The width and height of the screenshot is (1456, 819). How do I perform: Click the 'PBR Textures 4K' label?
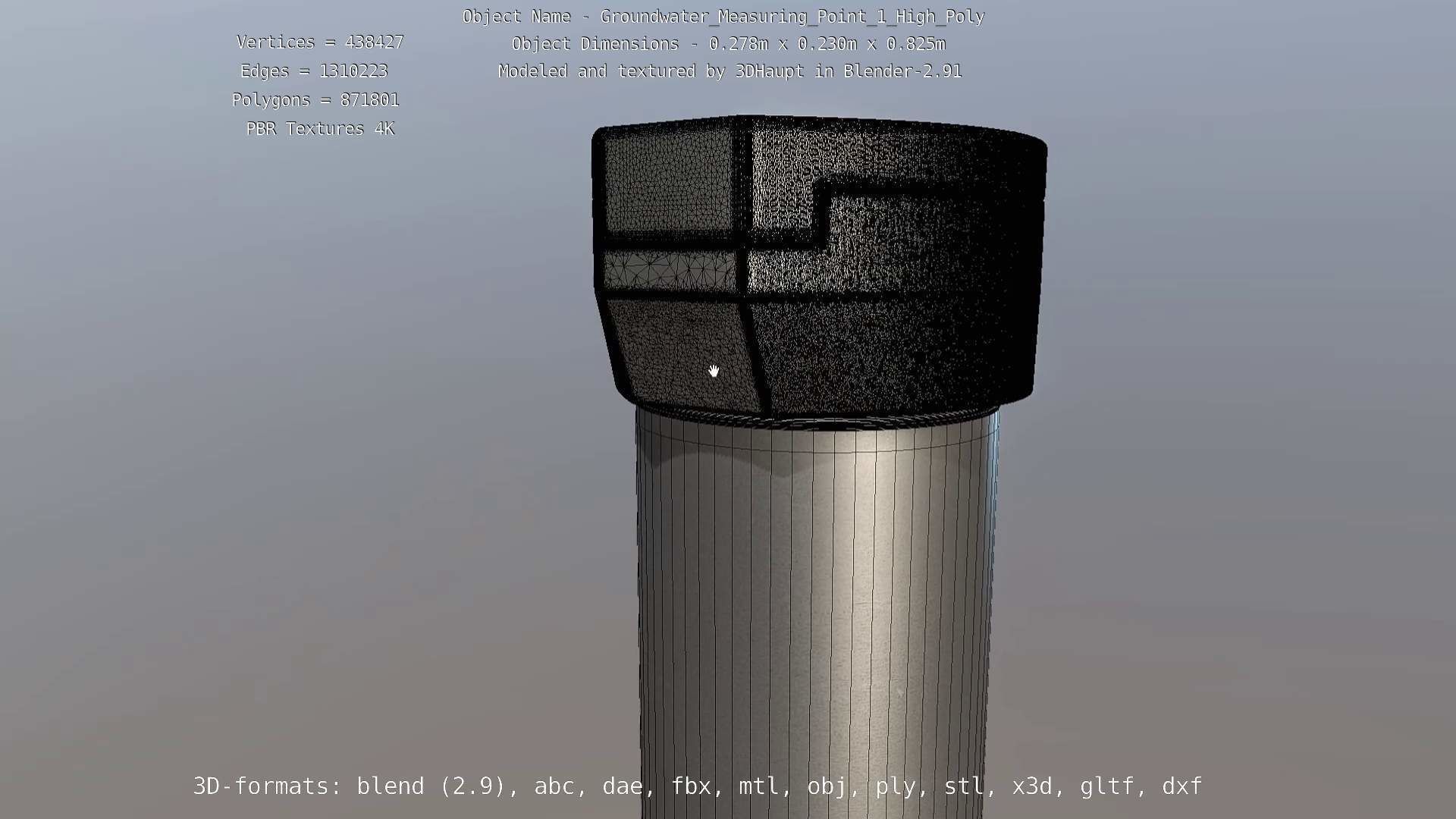pos(320,129)
